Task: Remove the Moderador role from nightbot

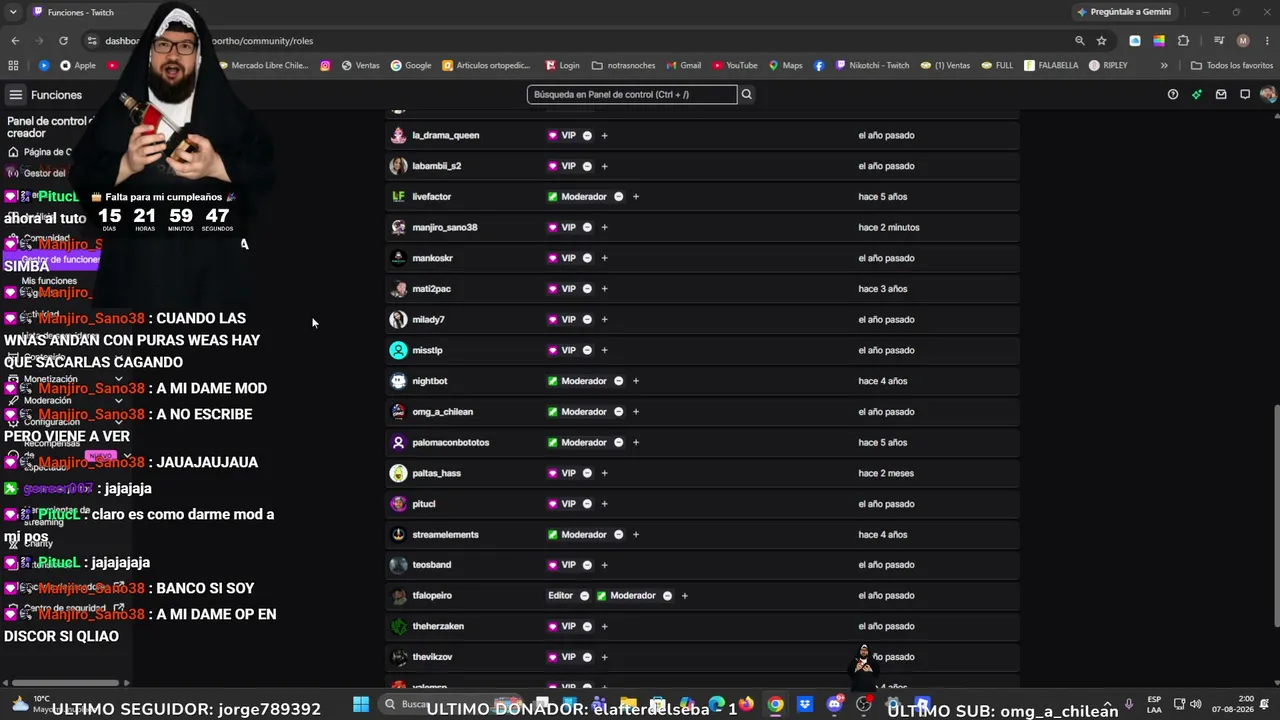Action: [x=618, y=381]
